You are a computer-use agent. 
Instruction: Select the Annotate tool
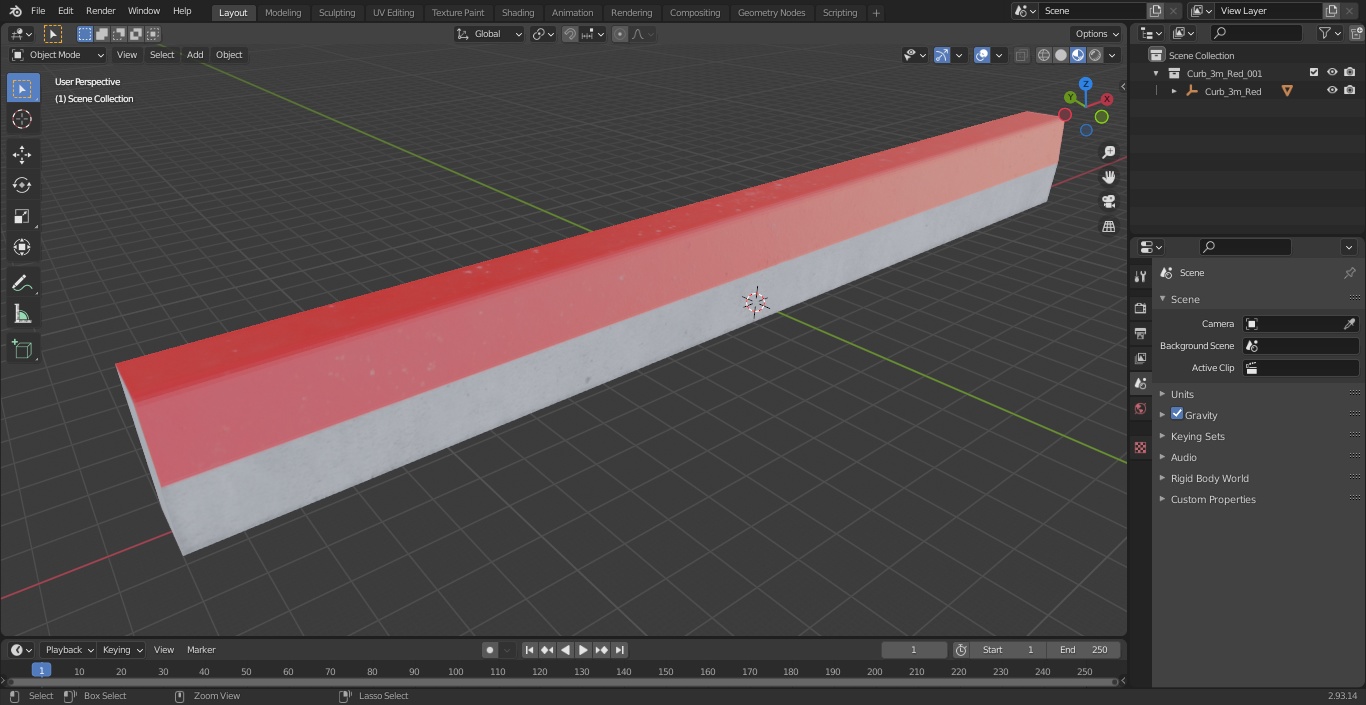(22, 284)
